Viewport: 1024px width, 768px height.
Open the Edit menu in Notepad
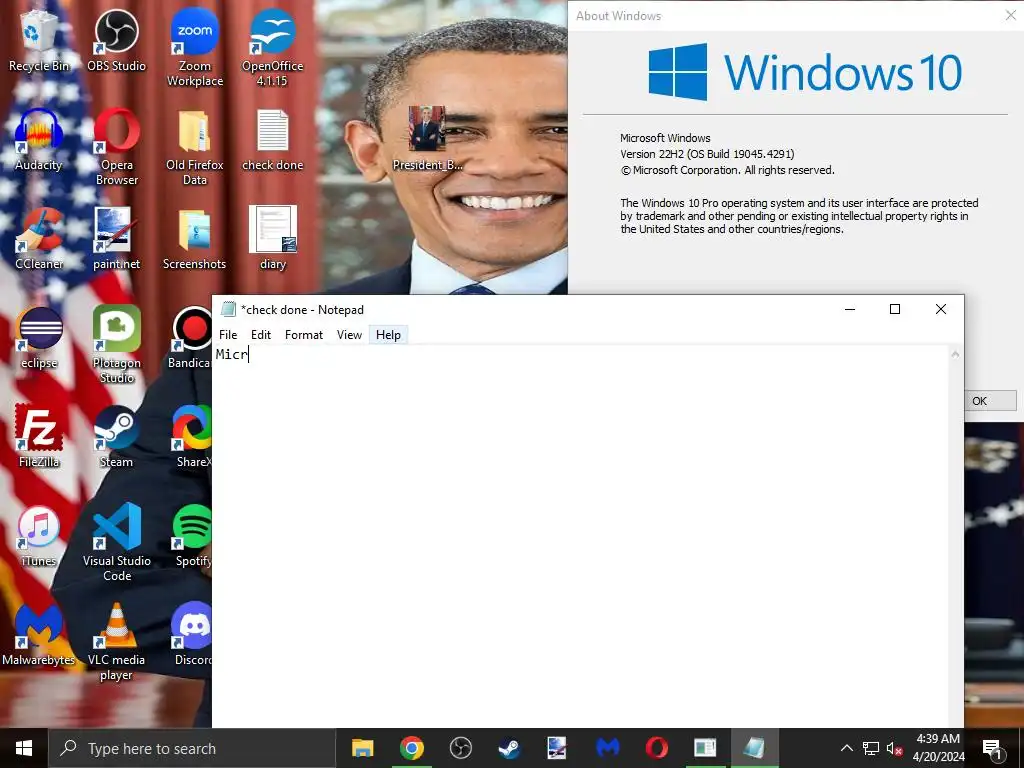pos(261,335)
